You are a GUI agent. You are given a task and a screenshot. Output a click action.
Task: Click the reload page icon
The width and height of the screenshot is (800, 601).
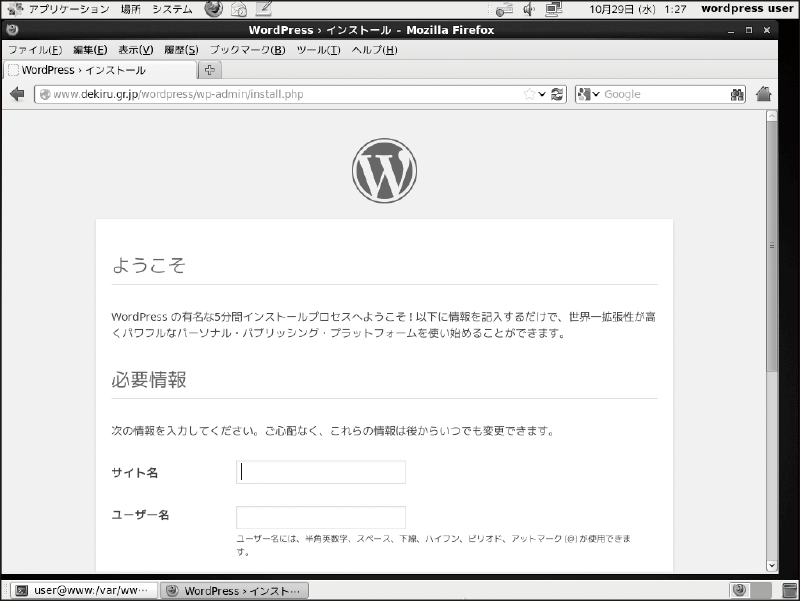point(557,94)
